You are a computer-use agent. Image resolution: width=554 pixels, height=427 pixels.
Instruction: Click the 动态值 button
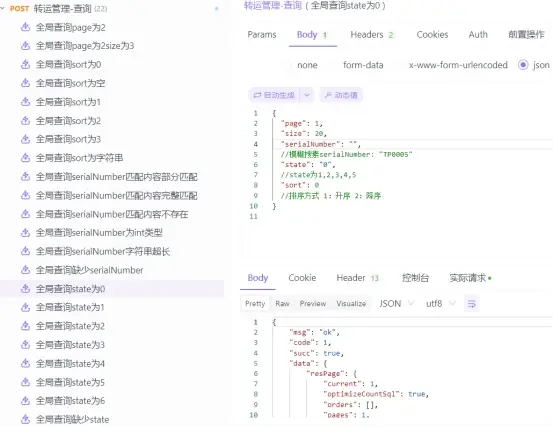pos(341,95)
